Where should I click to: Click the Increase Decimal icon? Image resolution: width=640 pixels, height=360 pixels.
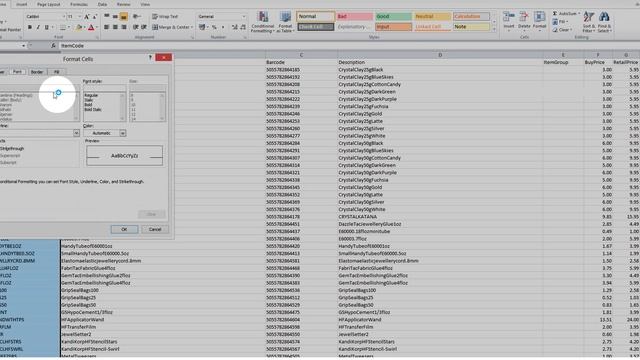[235, 27]
